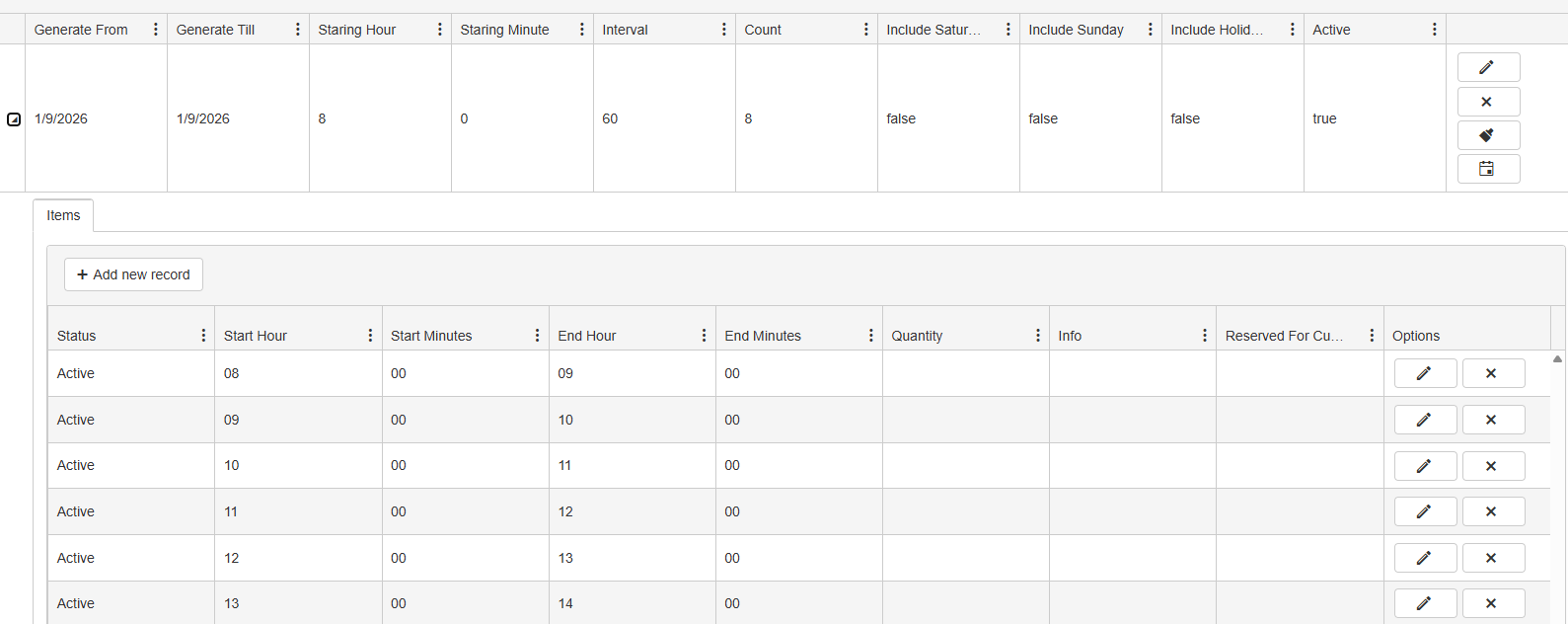The image size is (1568, 624).
Task: Open the Quantity column options menu
Action: click(1037, 336)
